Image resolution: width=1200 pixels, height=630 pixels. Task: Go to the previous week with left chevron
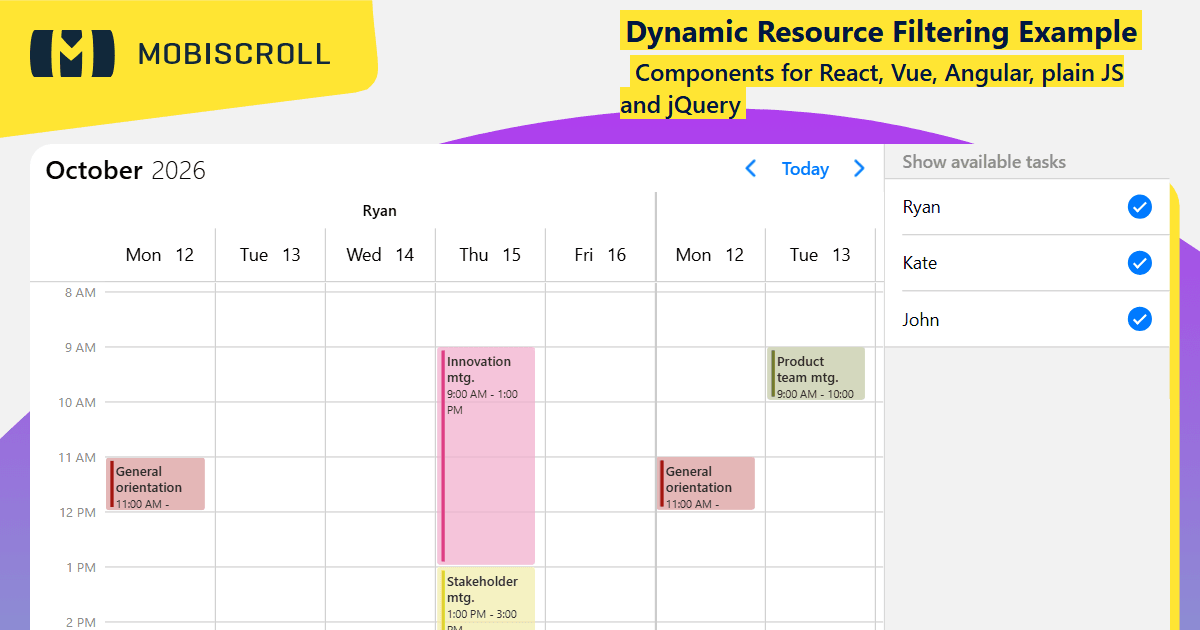pyautogui.click(x=751, y=169)
